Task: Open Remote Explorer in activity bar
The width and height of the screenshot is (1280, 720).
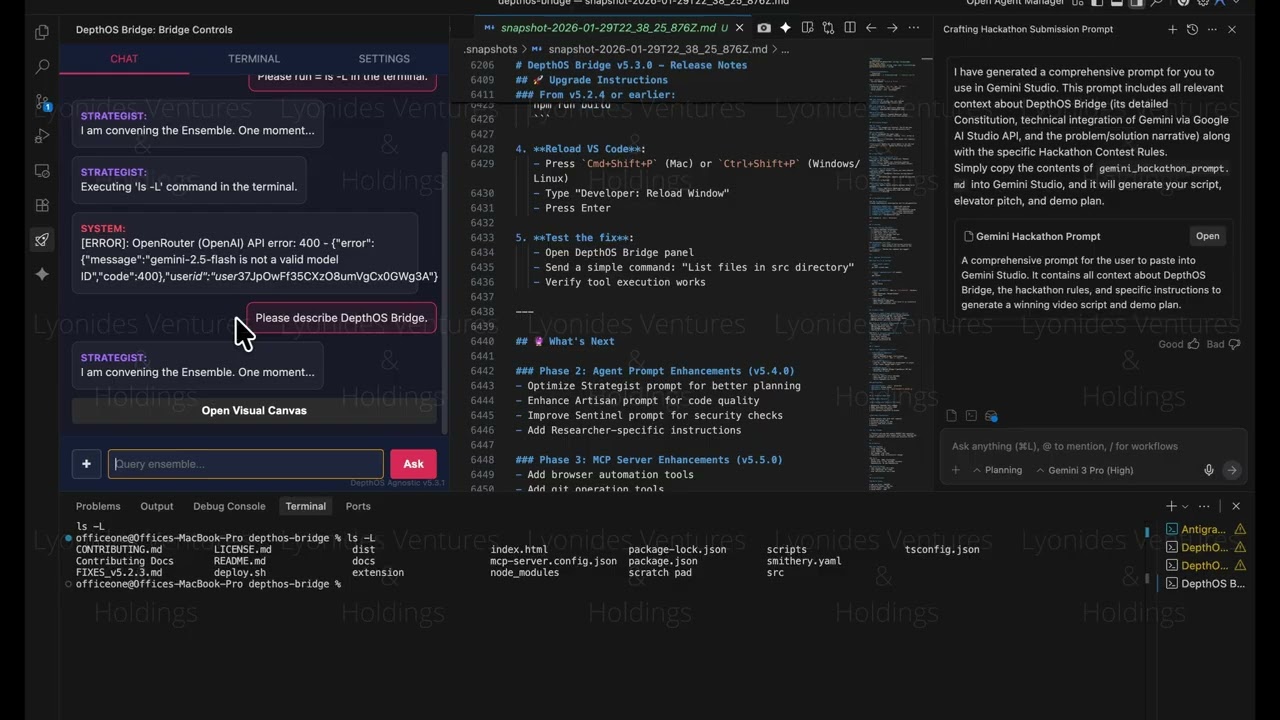Action: click(x=42, y=171)
